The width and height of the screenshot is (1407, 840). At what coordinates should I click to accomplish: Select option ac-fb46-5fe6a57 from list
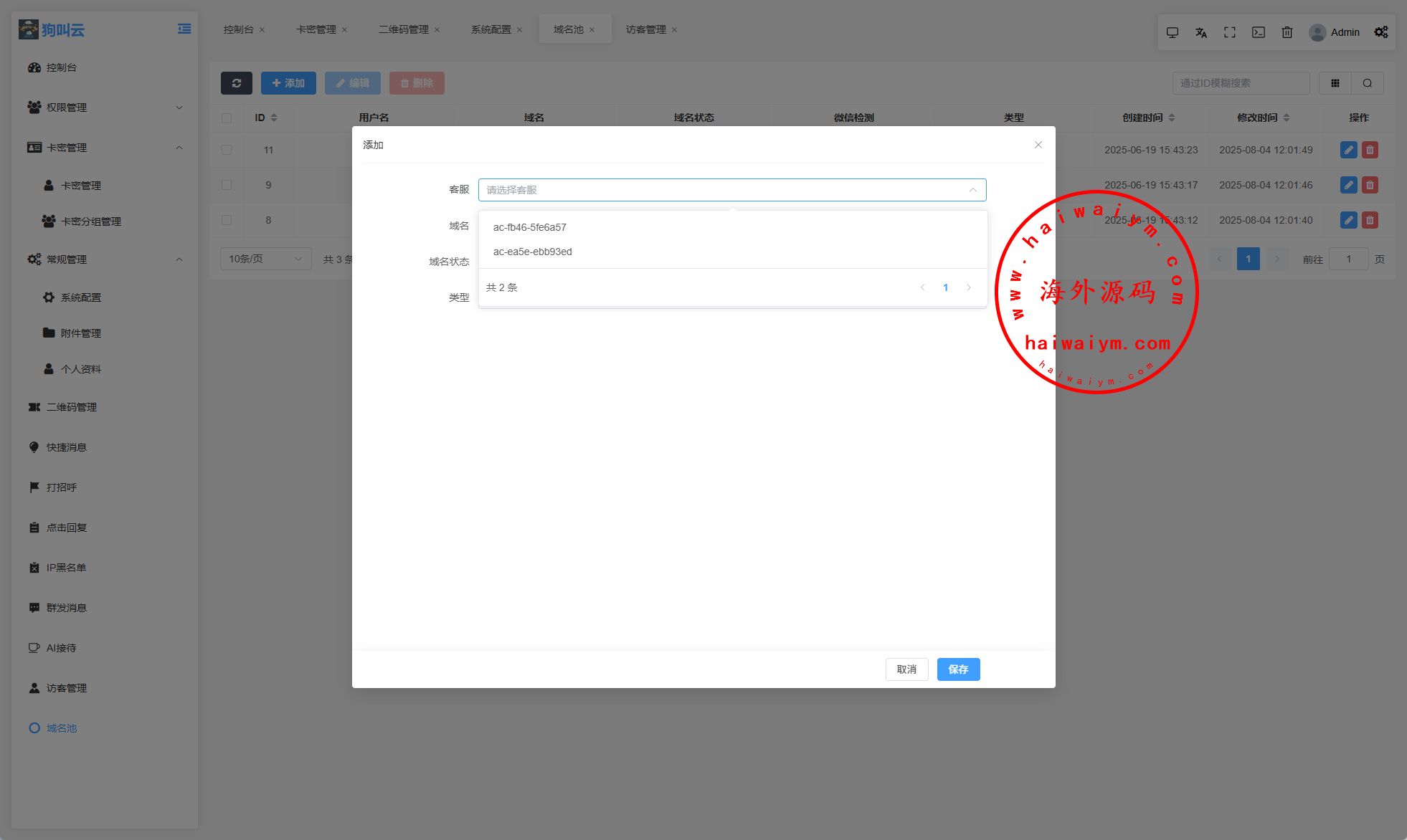(x=530, y=227)
